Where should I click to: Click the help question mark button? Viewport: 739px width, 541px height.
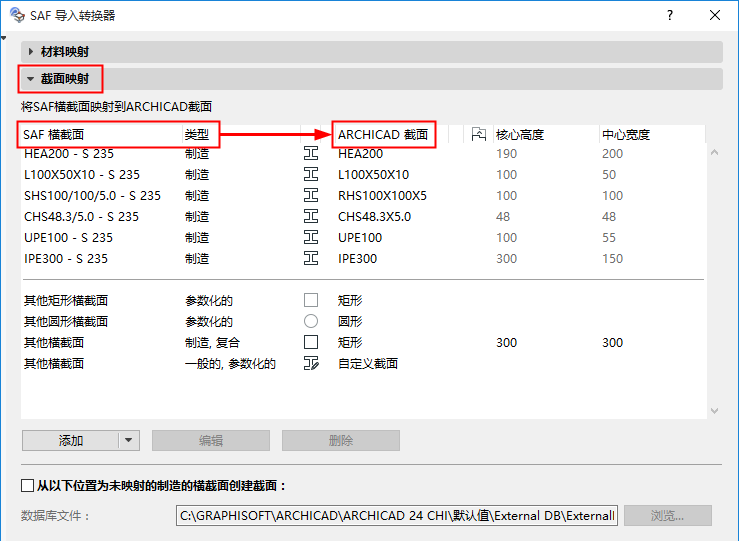(670, 15)
